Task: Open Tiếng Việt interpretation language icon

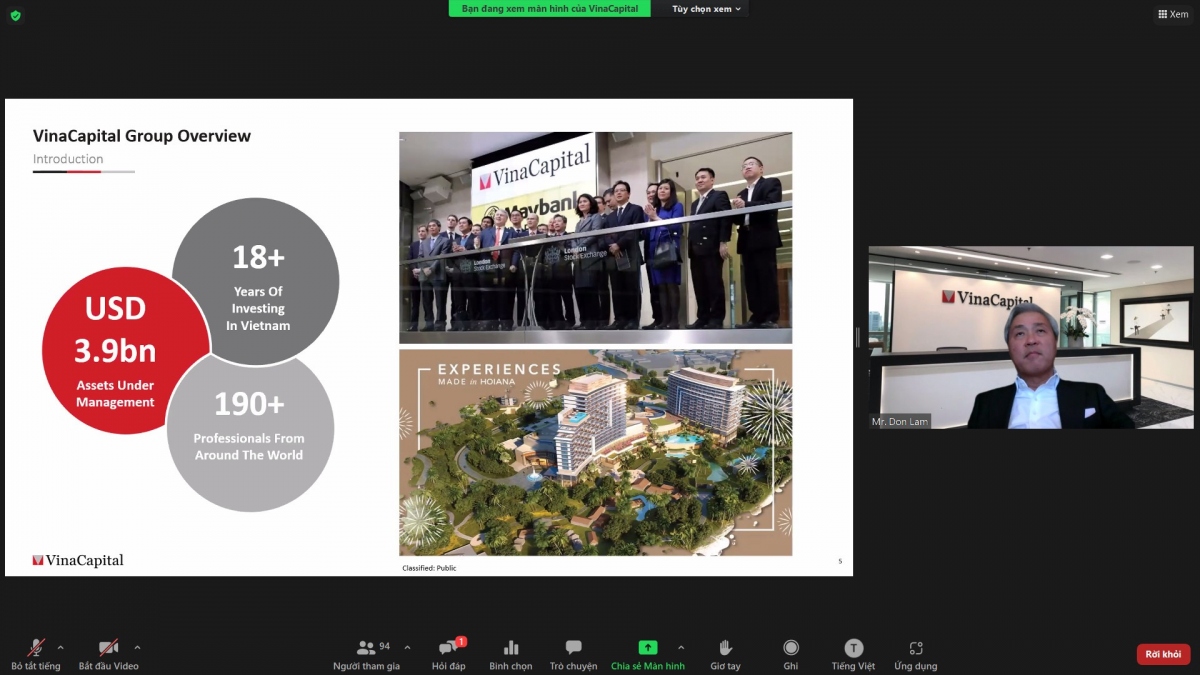Action: (x=853, y=648)
